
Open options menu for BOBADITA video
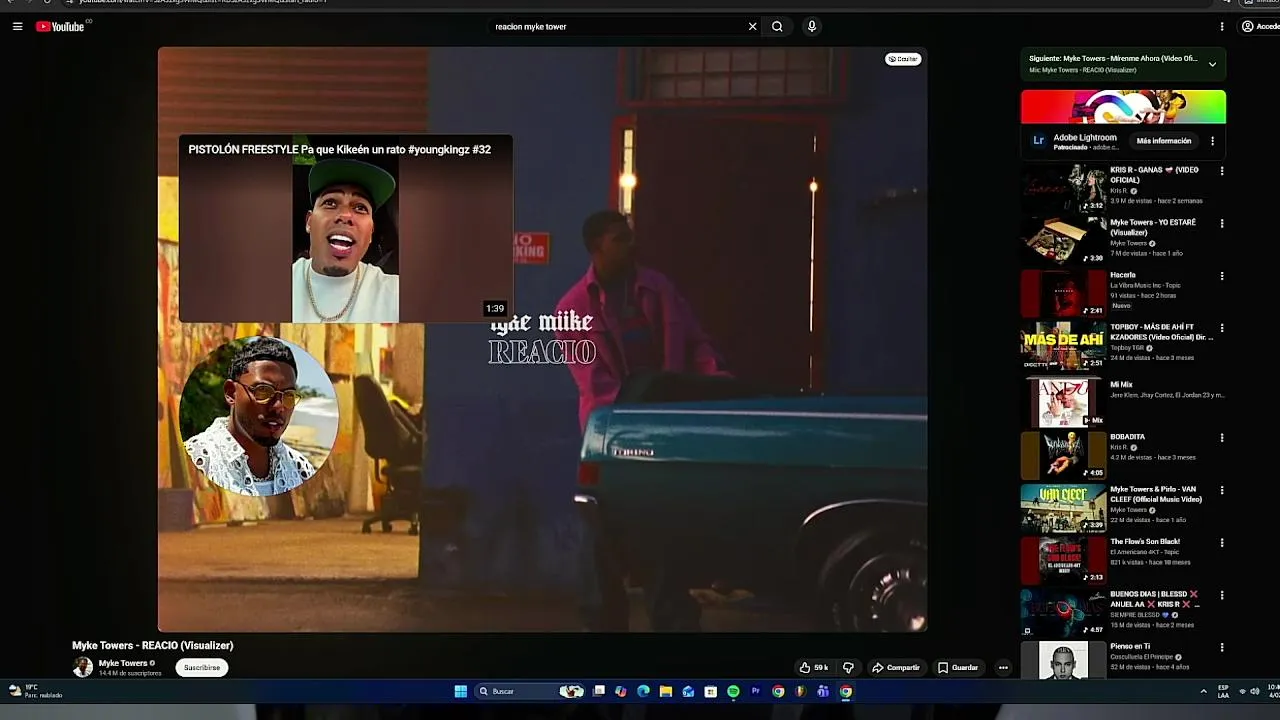pos(1222,438)
